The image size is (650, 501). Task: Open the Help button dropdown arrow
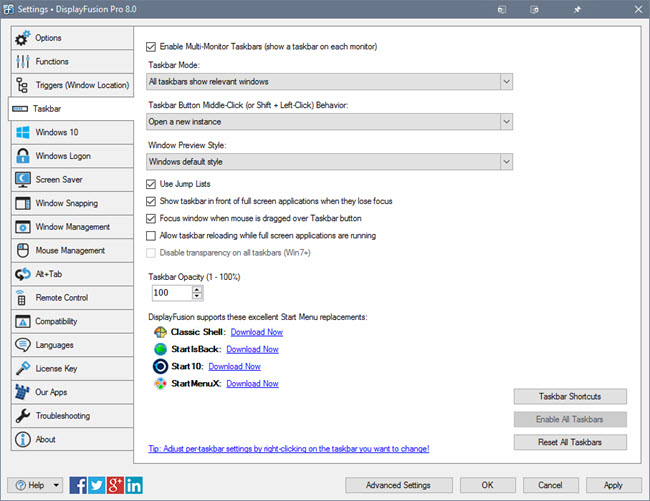coord(56,485)
